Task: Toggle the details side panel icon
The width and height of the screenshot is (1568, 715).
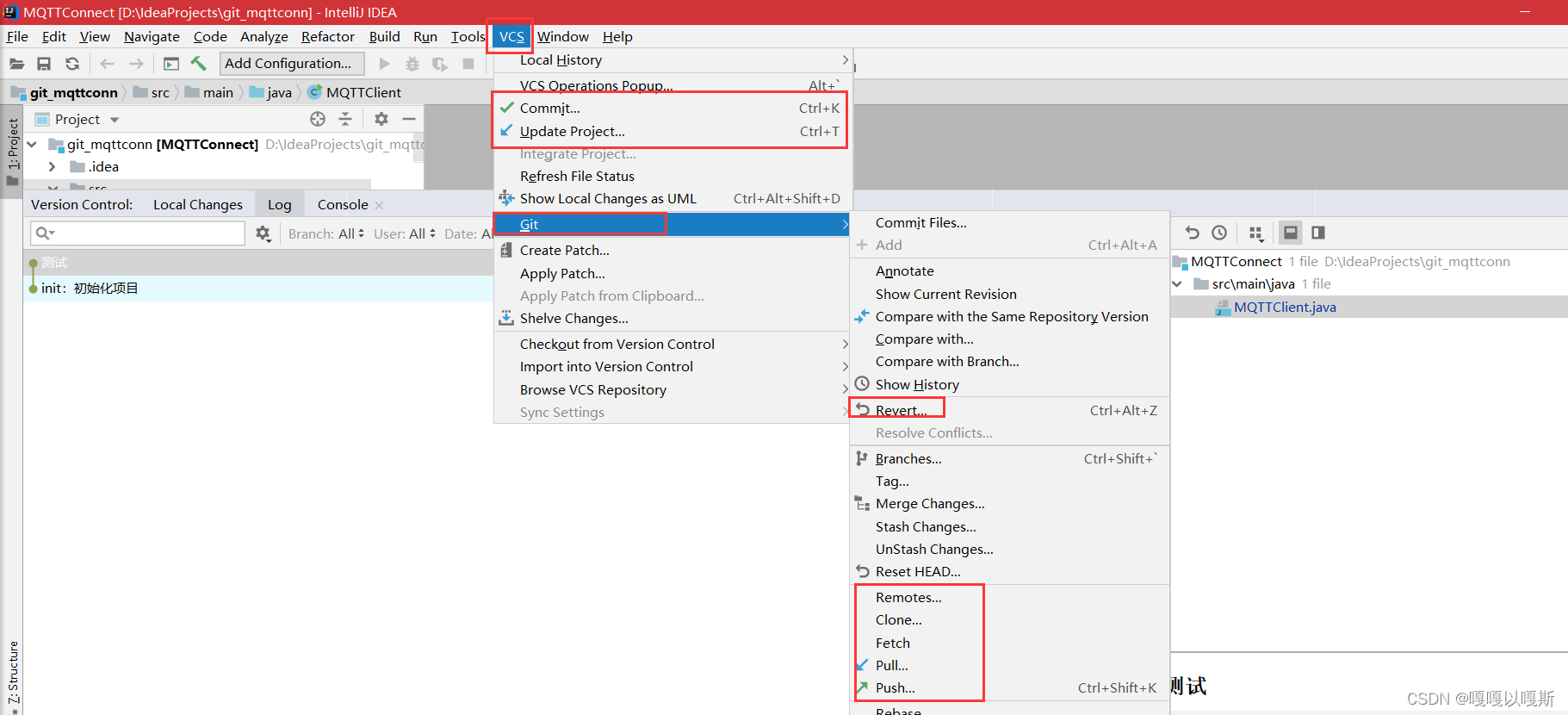Action: [x=1318, y=233]
